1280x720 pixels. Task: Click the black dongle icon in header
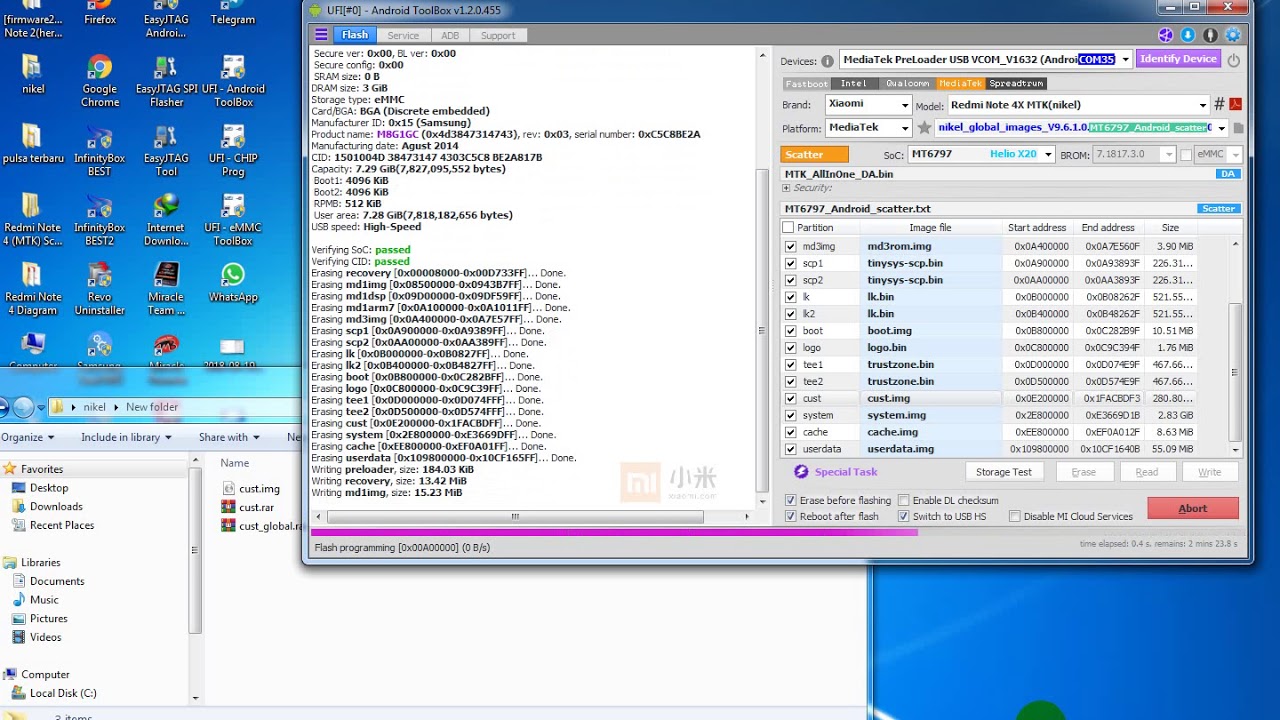click(1210, 35)
